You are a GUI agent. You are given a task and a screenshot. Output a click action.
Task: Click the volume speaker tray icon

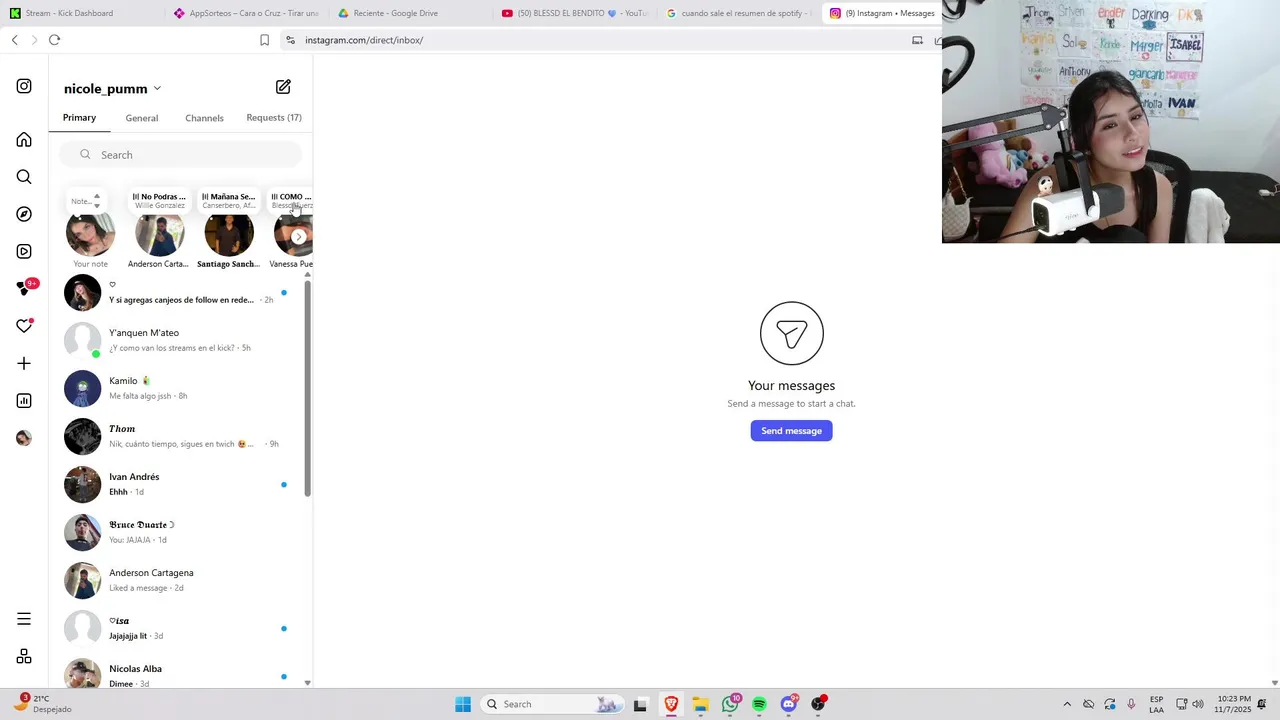1198,704
